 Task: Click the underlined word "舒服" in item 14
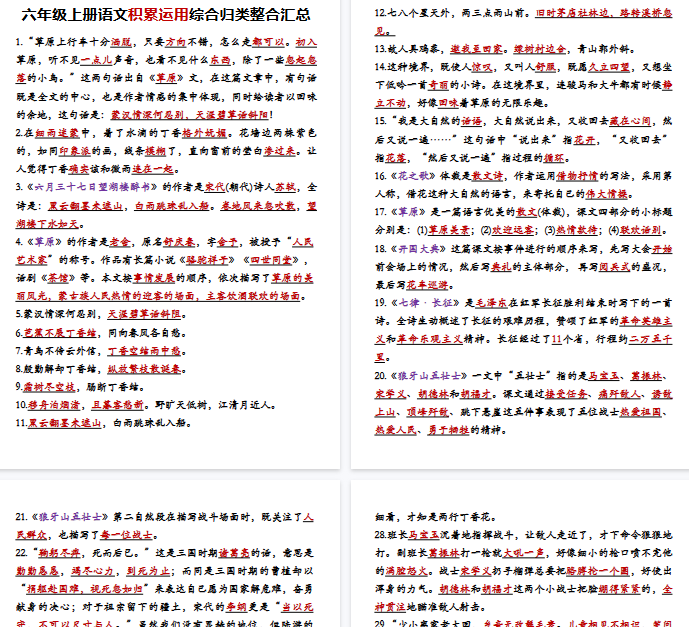point(546,67)
